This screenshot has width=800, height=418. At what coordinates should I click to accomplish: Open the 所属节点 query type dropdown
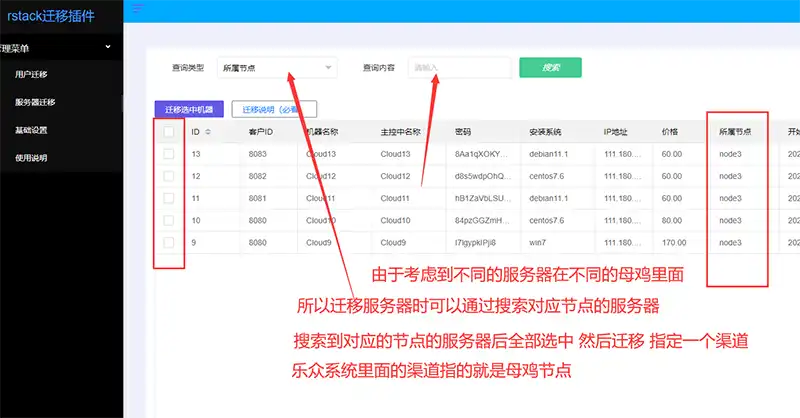coord(274,68)
